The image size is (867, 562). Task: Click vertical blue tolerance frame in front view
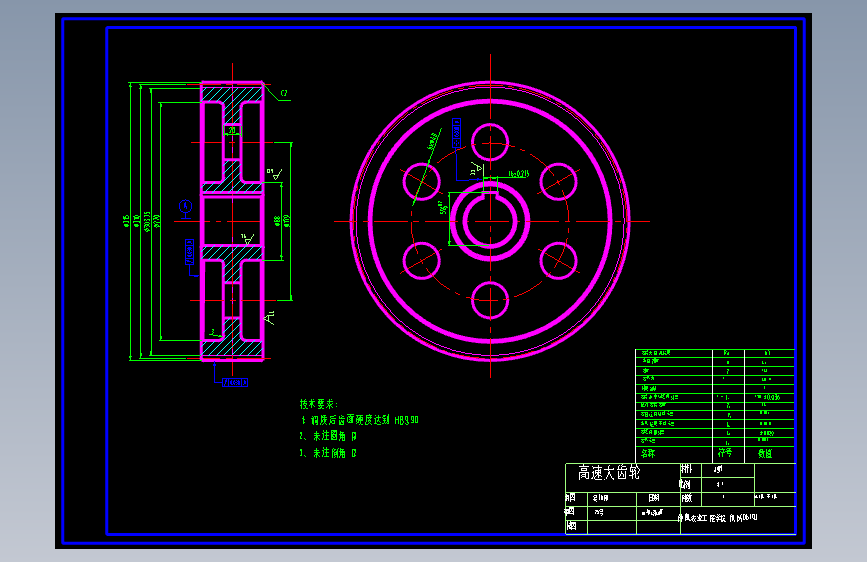coord(456,133)
